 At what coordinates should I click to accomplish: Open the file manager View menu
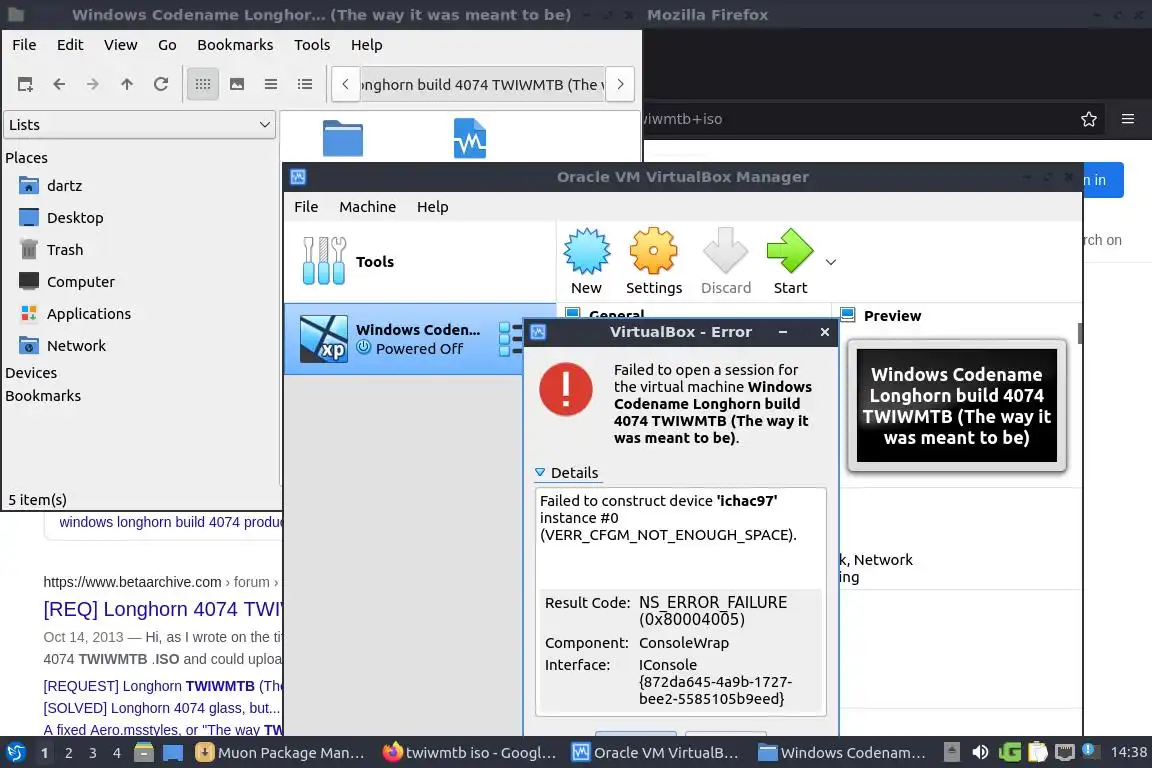(120, 45)
